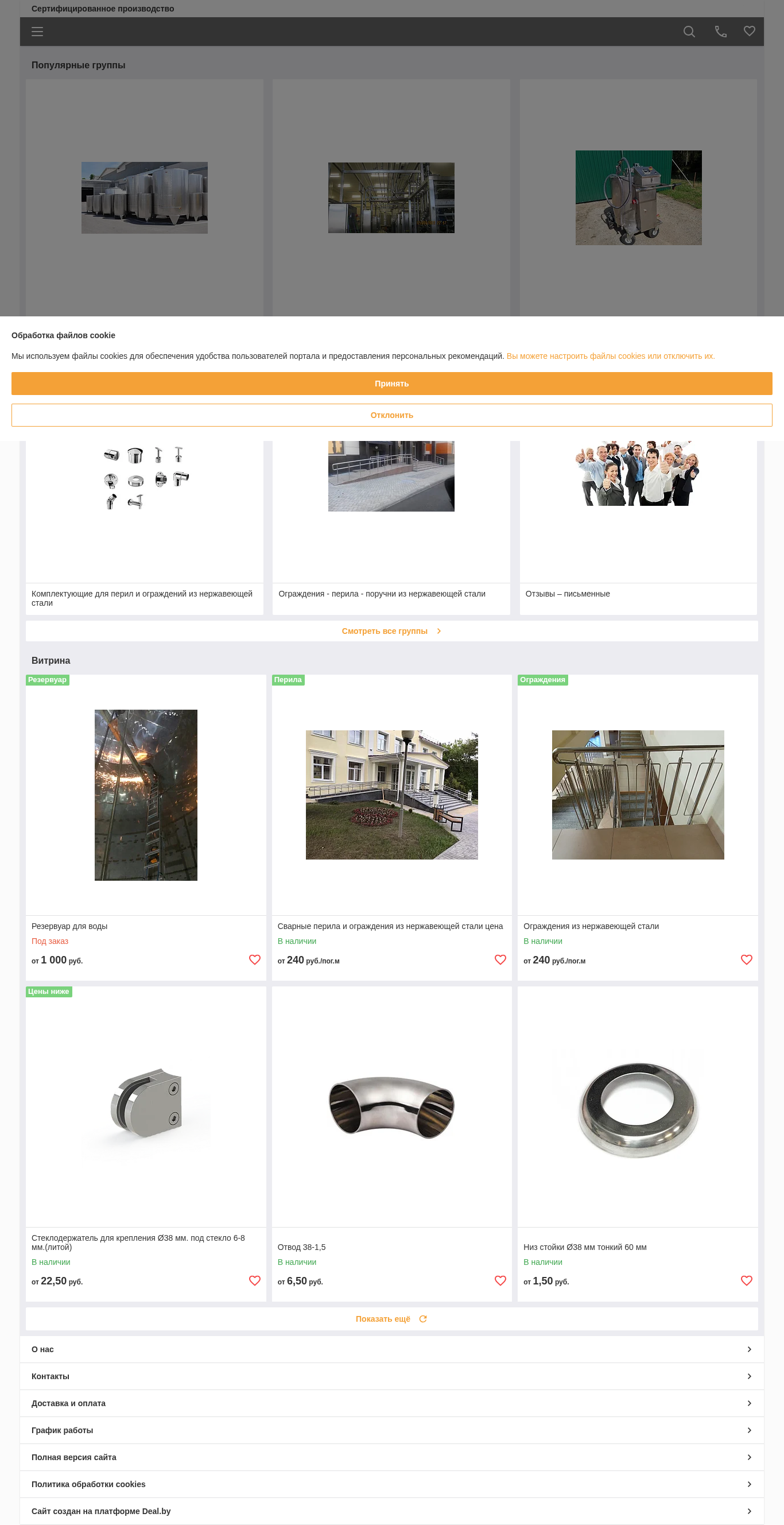Open Полная версия сайта menu row
This screenshot has width=784, height=1525.
pyautogui.click(x=391, y=1457)
